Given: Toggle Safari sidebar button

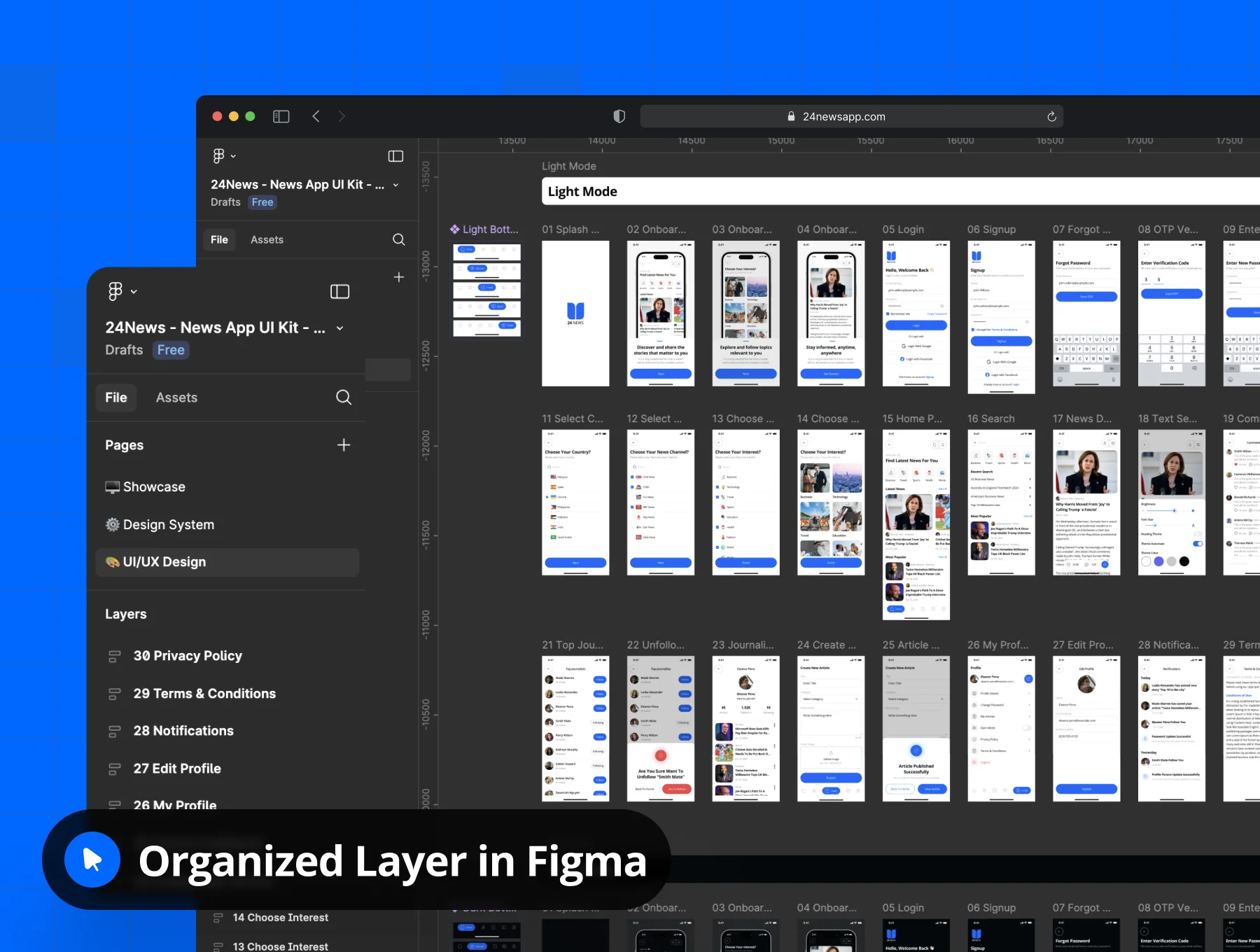Looking at the screenshot, I should point(281,116).
